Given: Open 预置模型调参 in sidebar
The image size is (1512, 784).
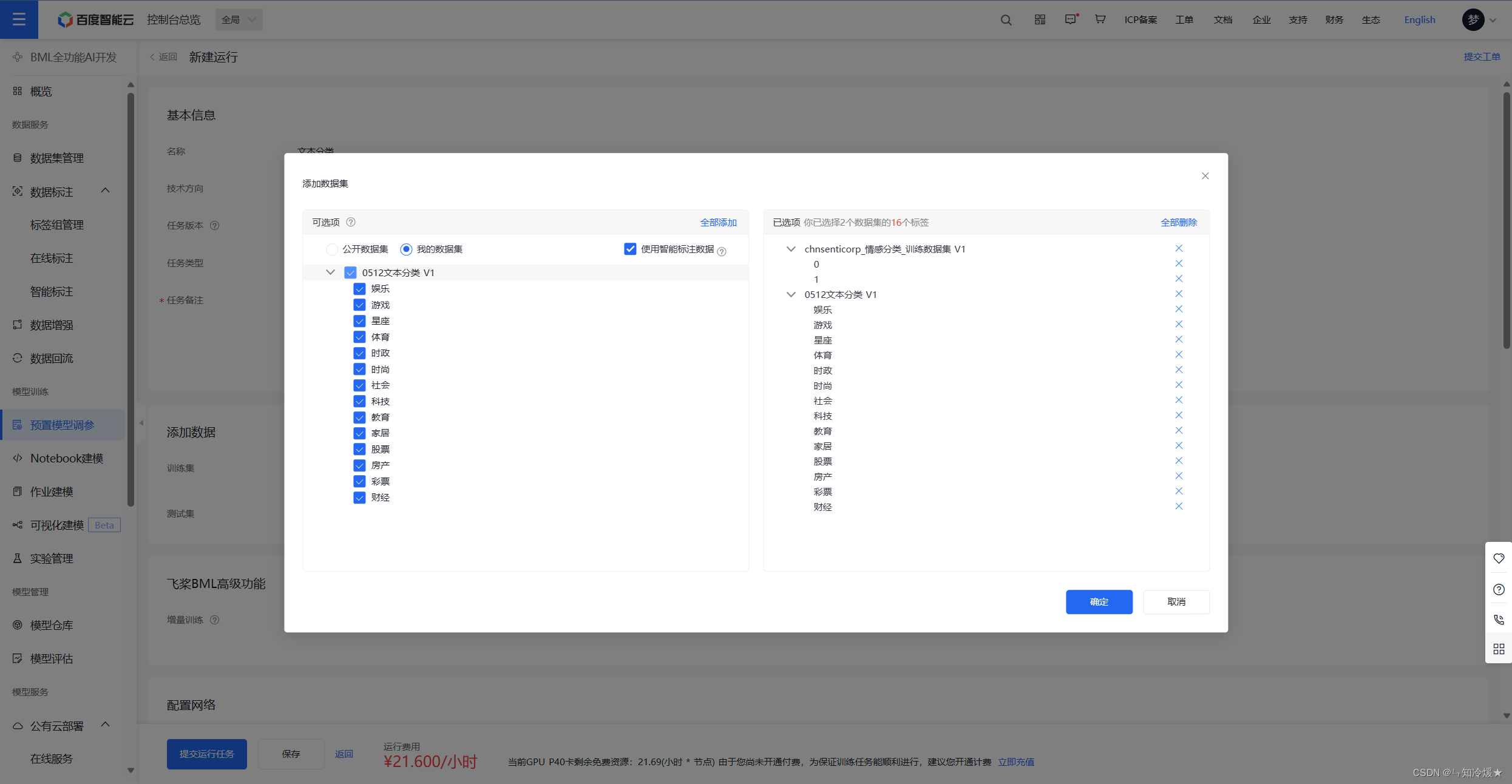Looking at the screenshot, I should tap(63, 425).
